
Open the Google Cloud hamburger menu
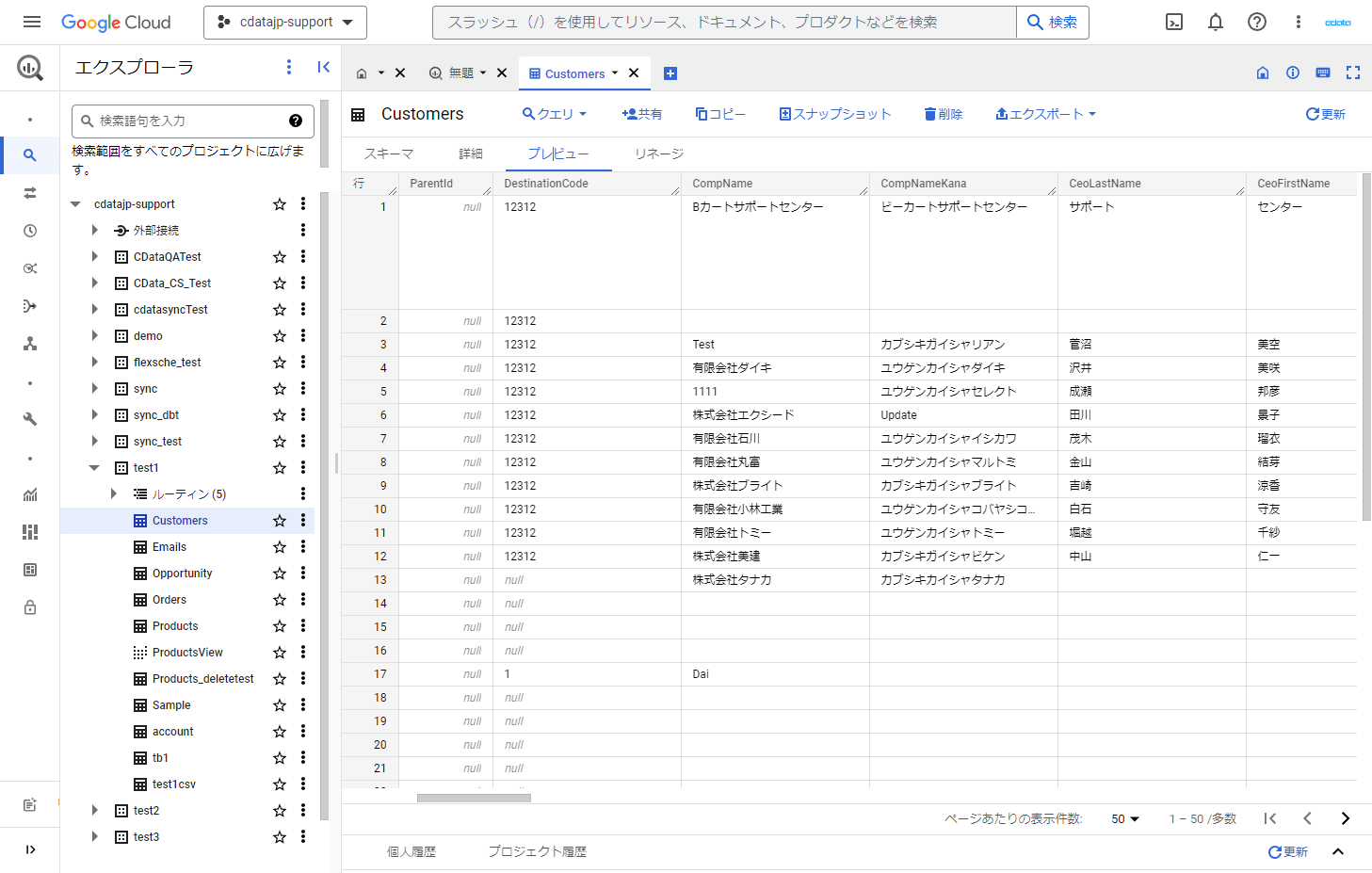pos(31,22)
